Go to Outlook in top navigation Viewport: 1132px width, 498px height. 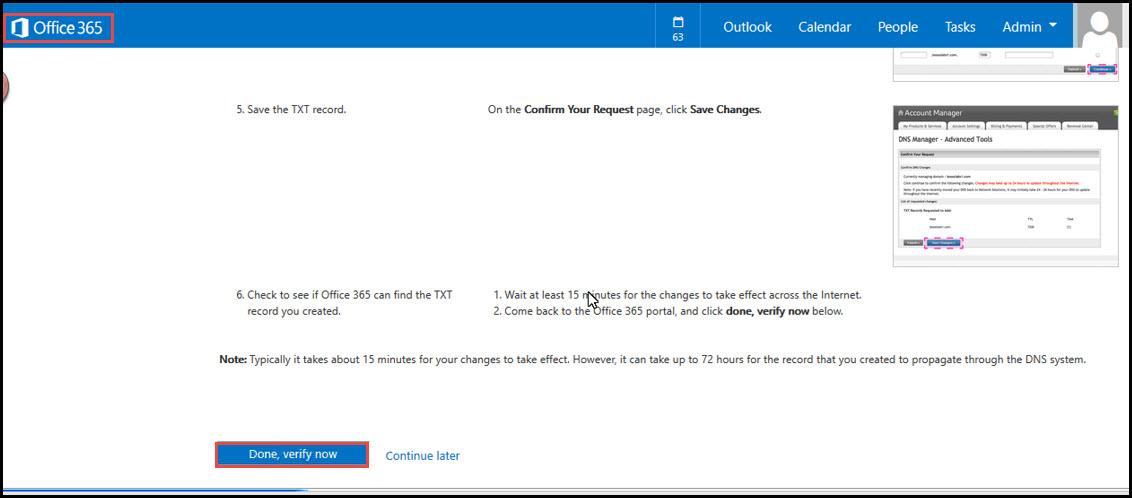click(x=747, y=27)
